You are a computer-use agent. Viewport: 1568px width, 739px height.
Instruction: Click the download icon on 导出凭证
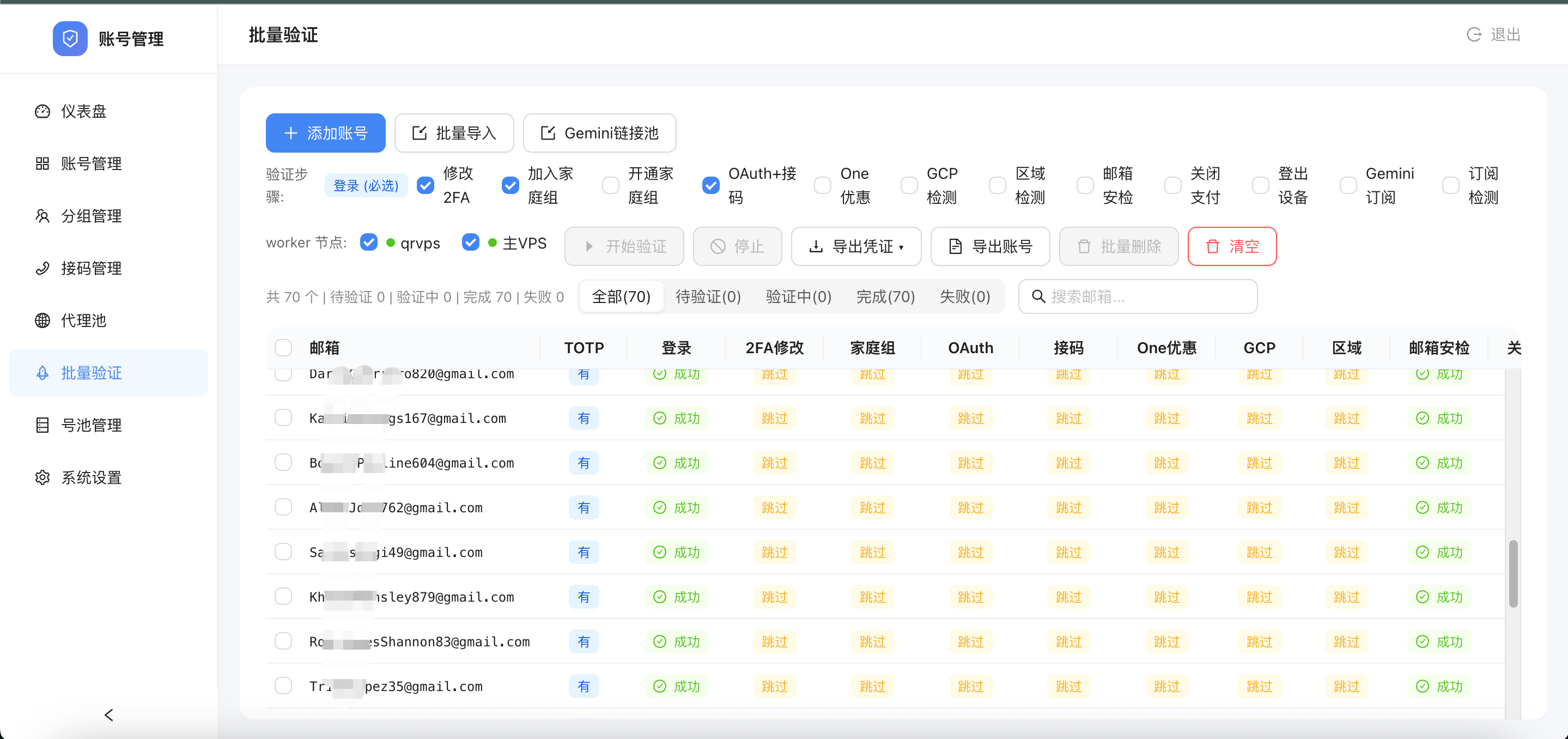(816, 246)
